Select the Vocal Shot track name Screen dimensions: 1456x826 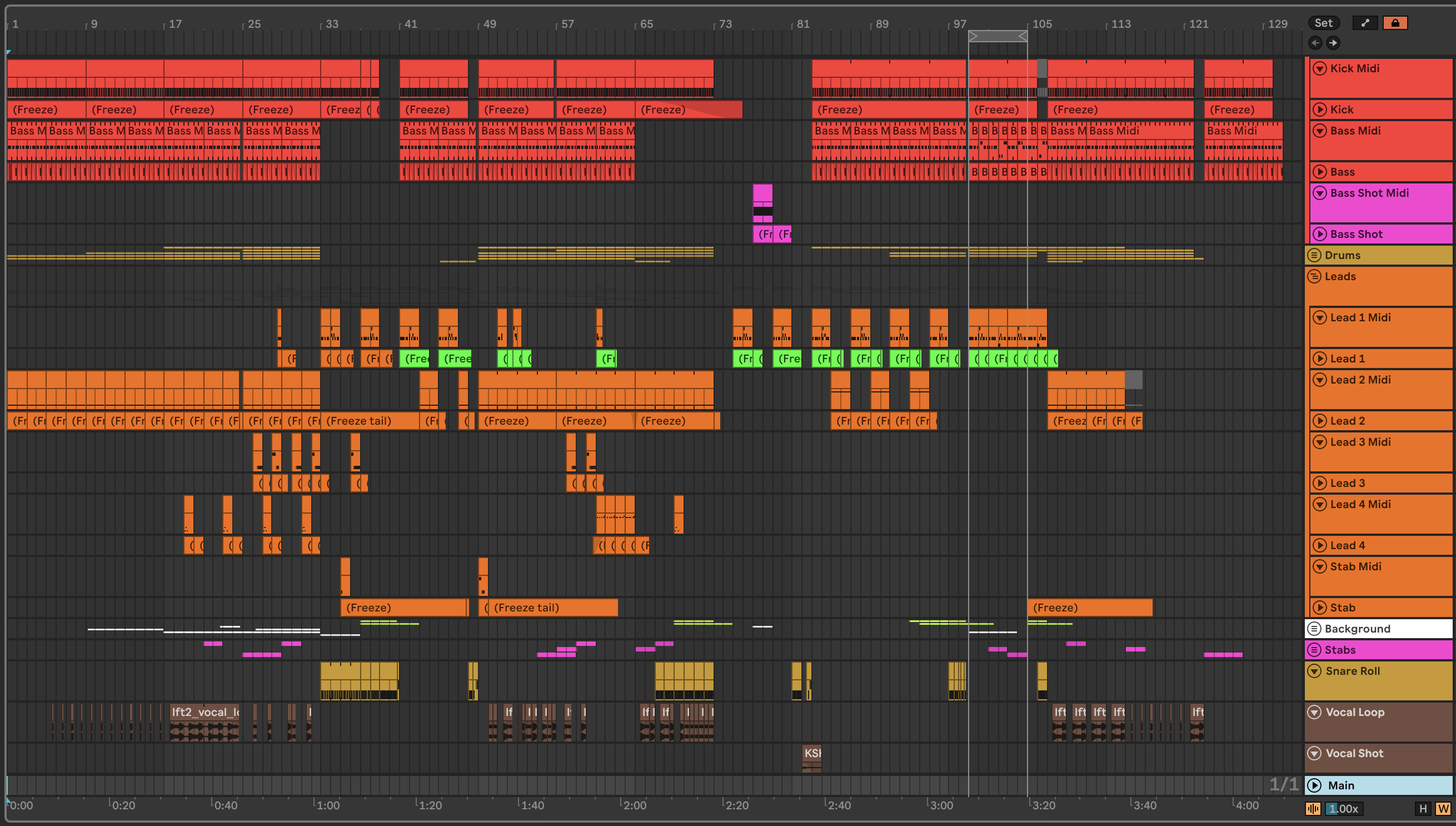point(1354,753)
